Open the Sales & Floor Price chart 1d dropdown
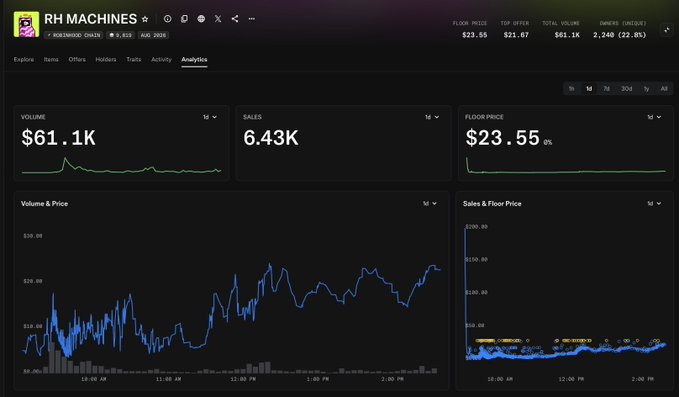The width and height of the screenshot is (679, 397). click(x=654, y=203)
